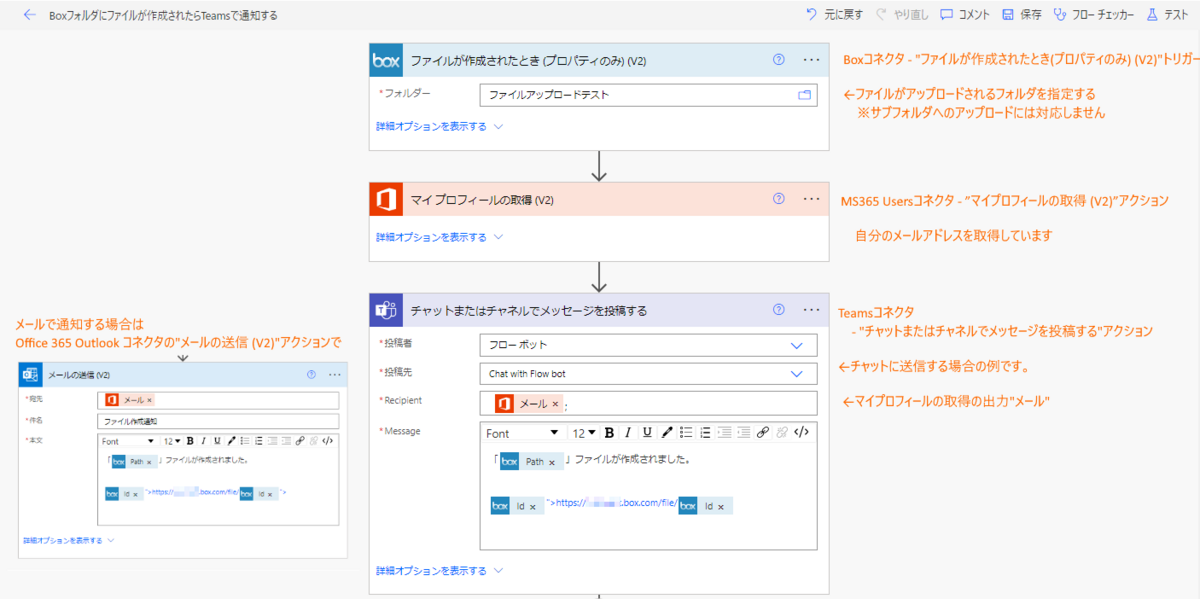Open the 投稿者 dropdown showing フロー ボット
The height and width of the screenshot is (599, 1200).
[648, 344]
